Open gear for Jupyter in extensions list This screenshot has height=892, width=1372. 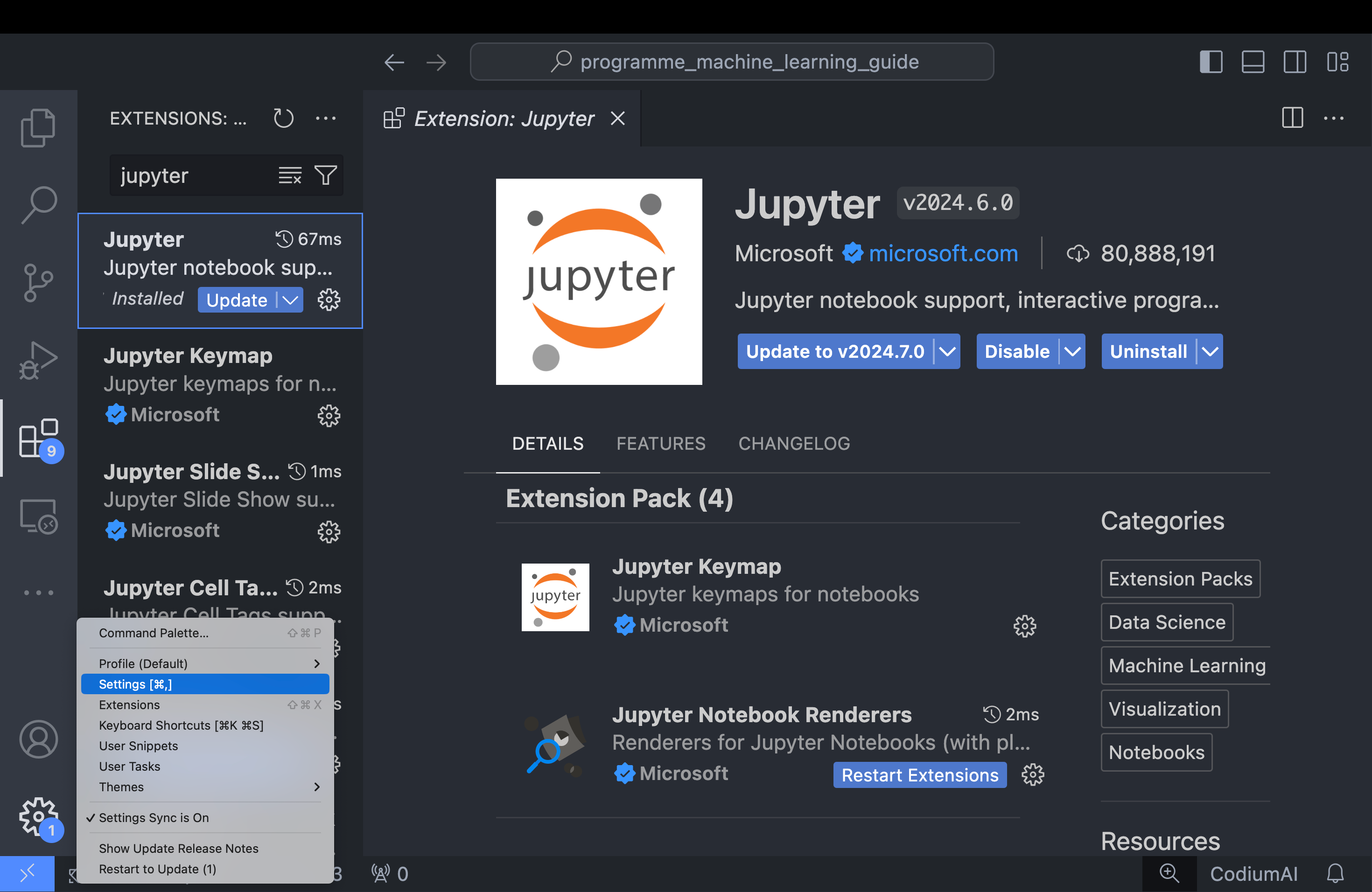point(329,300)
